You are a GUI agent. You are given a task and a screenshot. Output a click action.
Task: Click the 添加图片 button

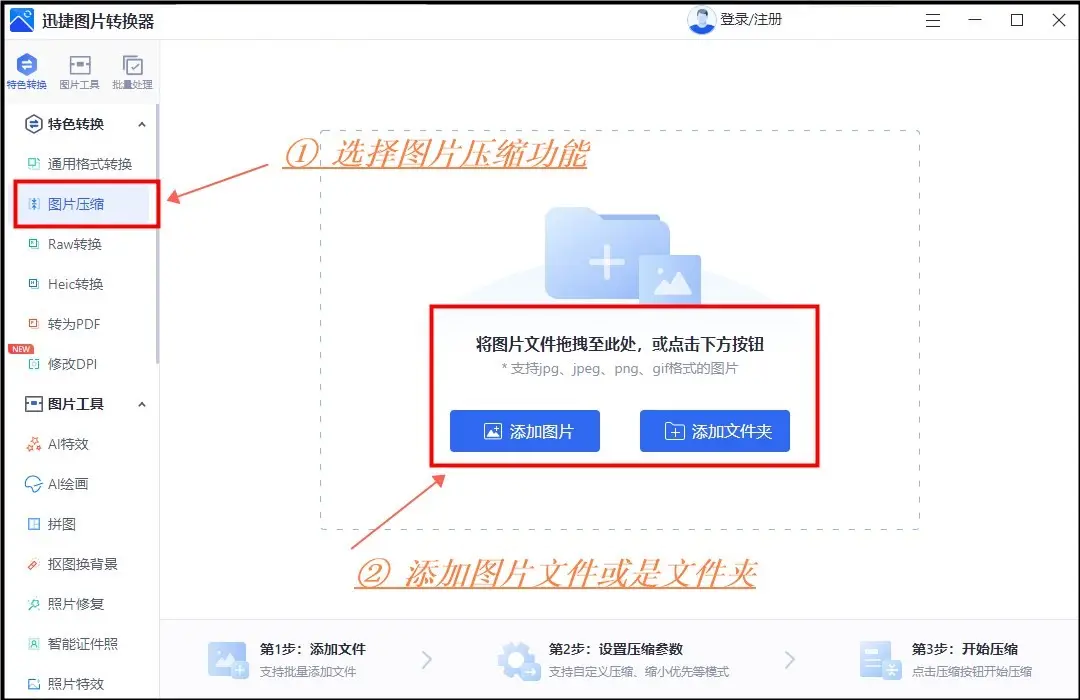(525, 431)
